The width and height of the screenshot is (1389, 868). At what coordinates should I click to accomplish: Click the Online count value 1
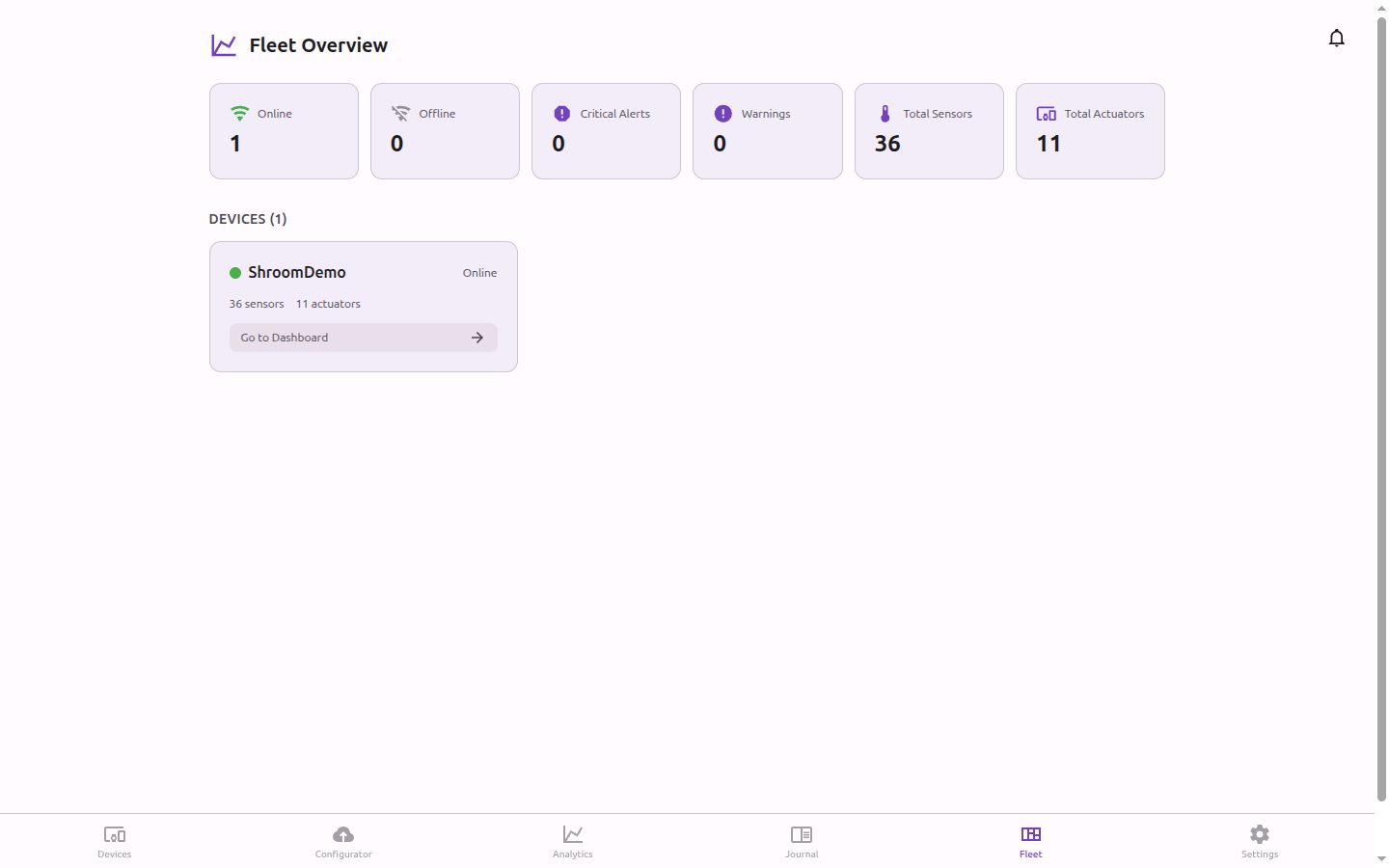235,144
